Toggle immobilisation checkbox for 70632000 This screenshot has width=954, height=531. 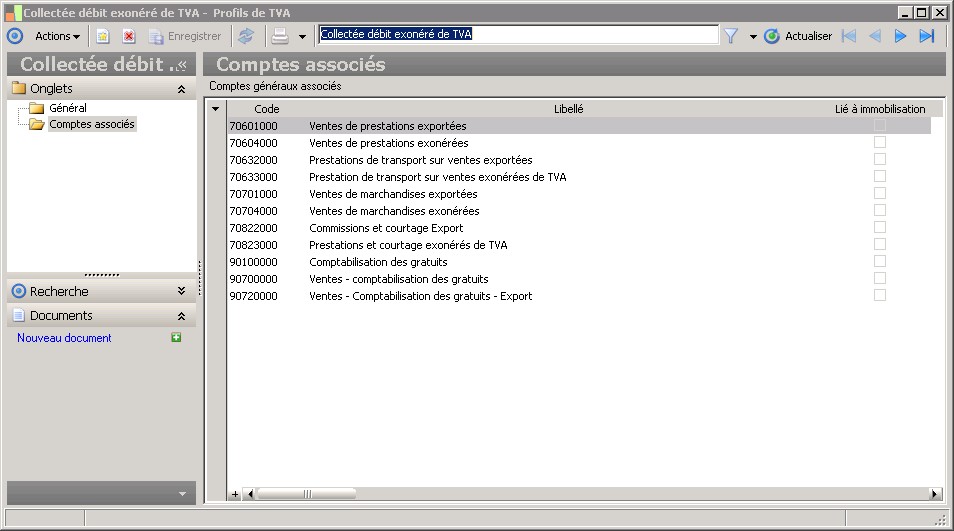(880, 159)
